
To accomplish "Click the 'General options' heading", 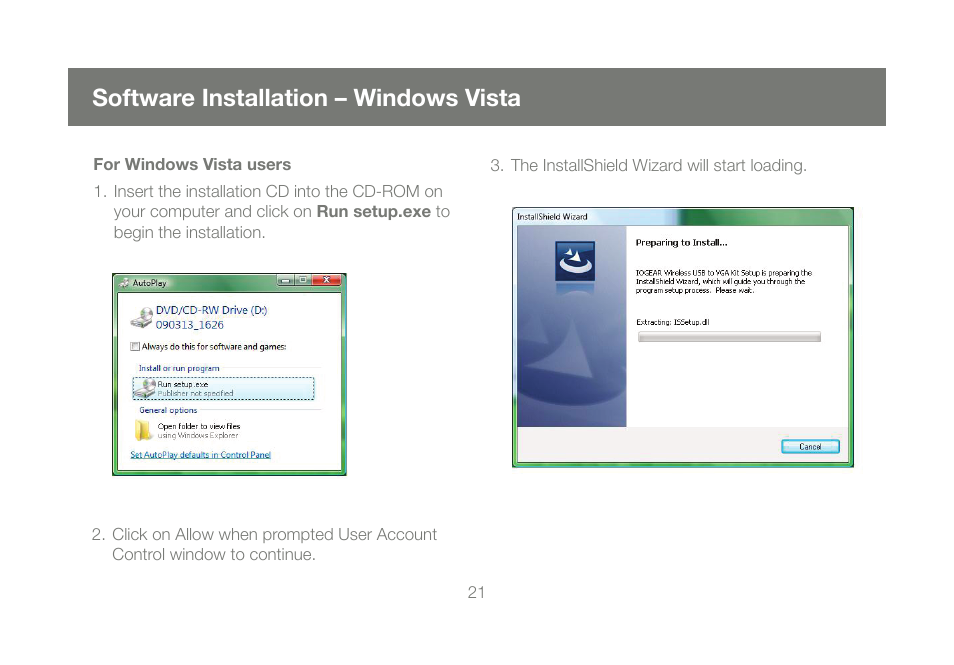I will 168,410.
